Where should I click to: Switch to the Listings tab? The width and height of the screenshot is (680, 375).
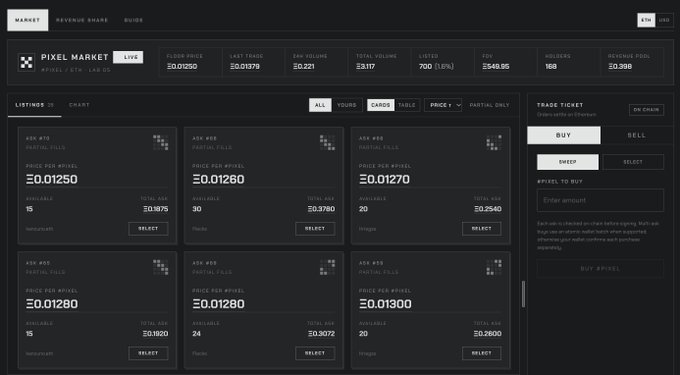[x=34, y=105]
